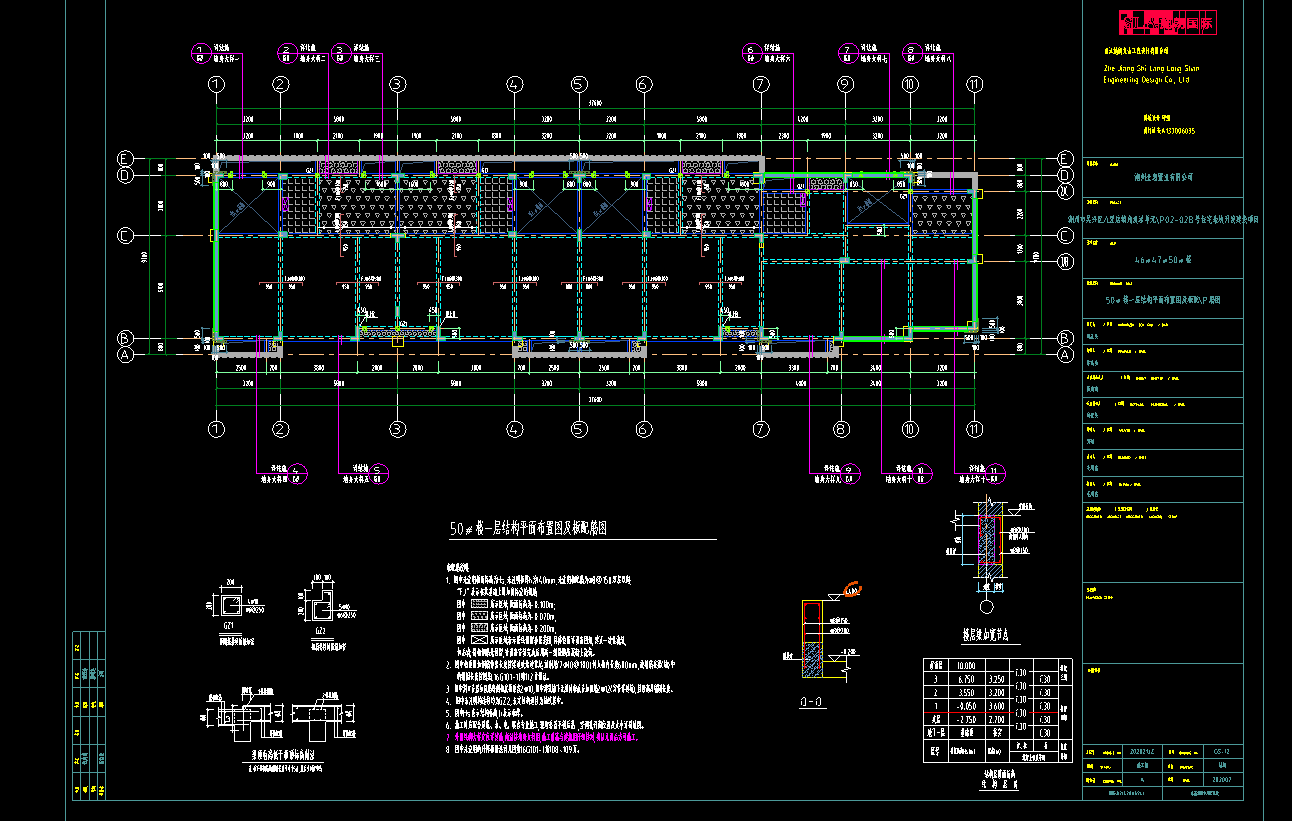Select the '46#47#50#' building label

click(x=1164, y=259)
